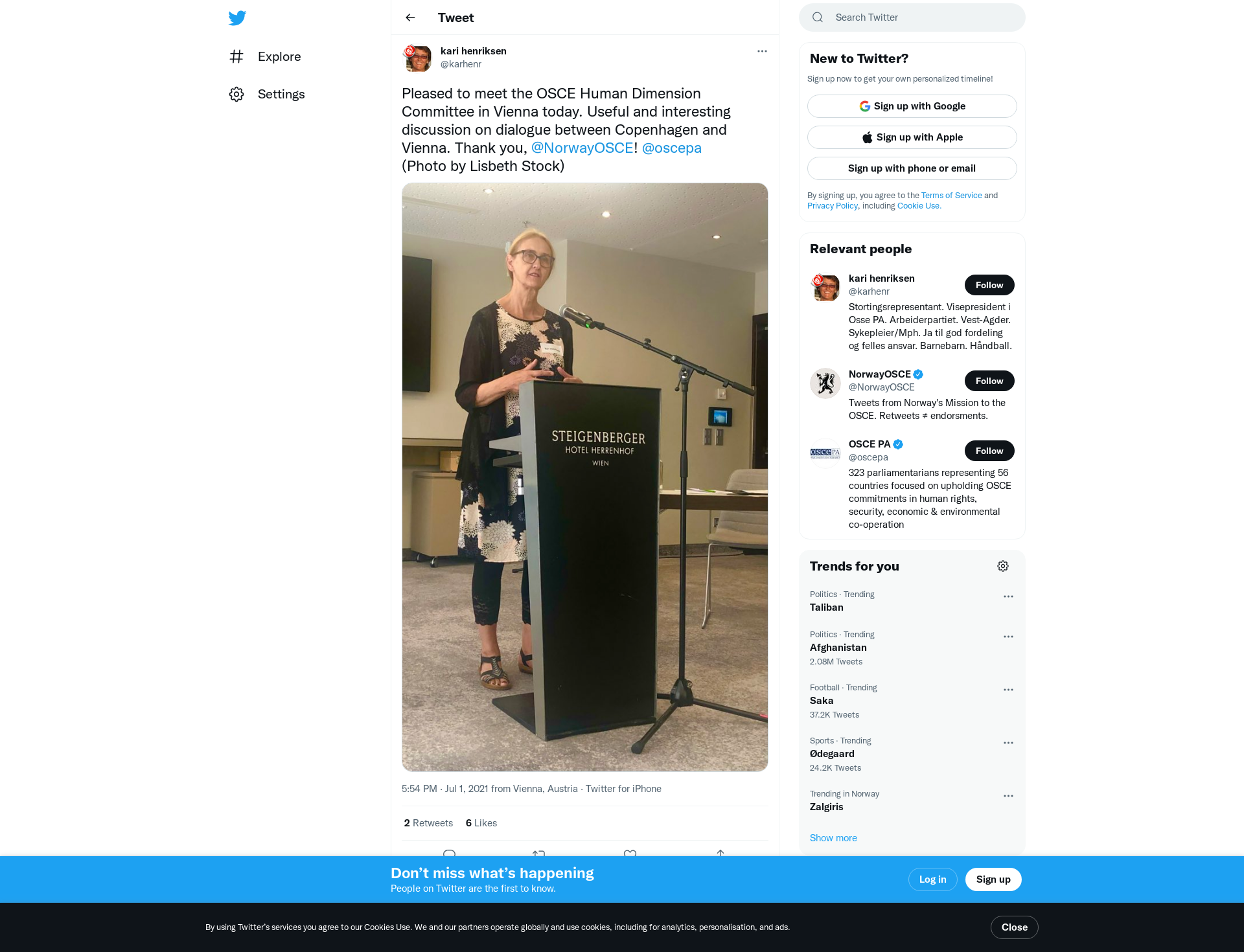Follow the OSCE PA account

(x=989, y=451)
